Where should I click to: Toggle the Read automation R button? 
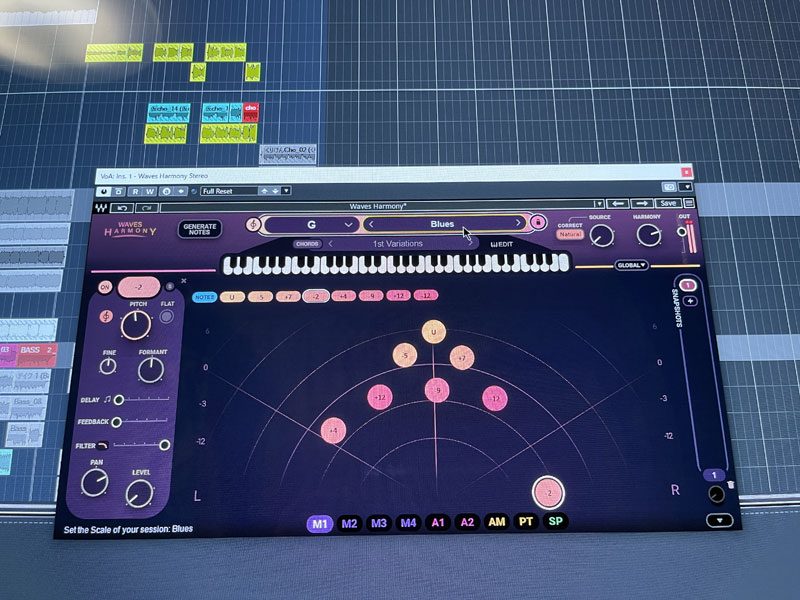(135, 191)
